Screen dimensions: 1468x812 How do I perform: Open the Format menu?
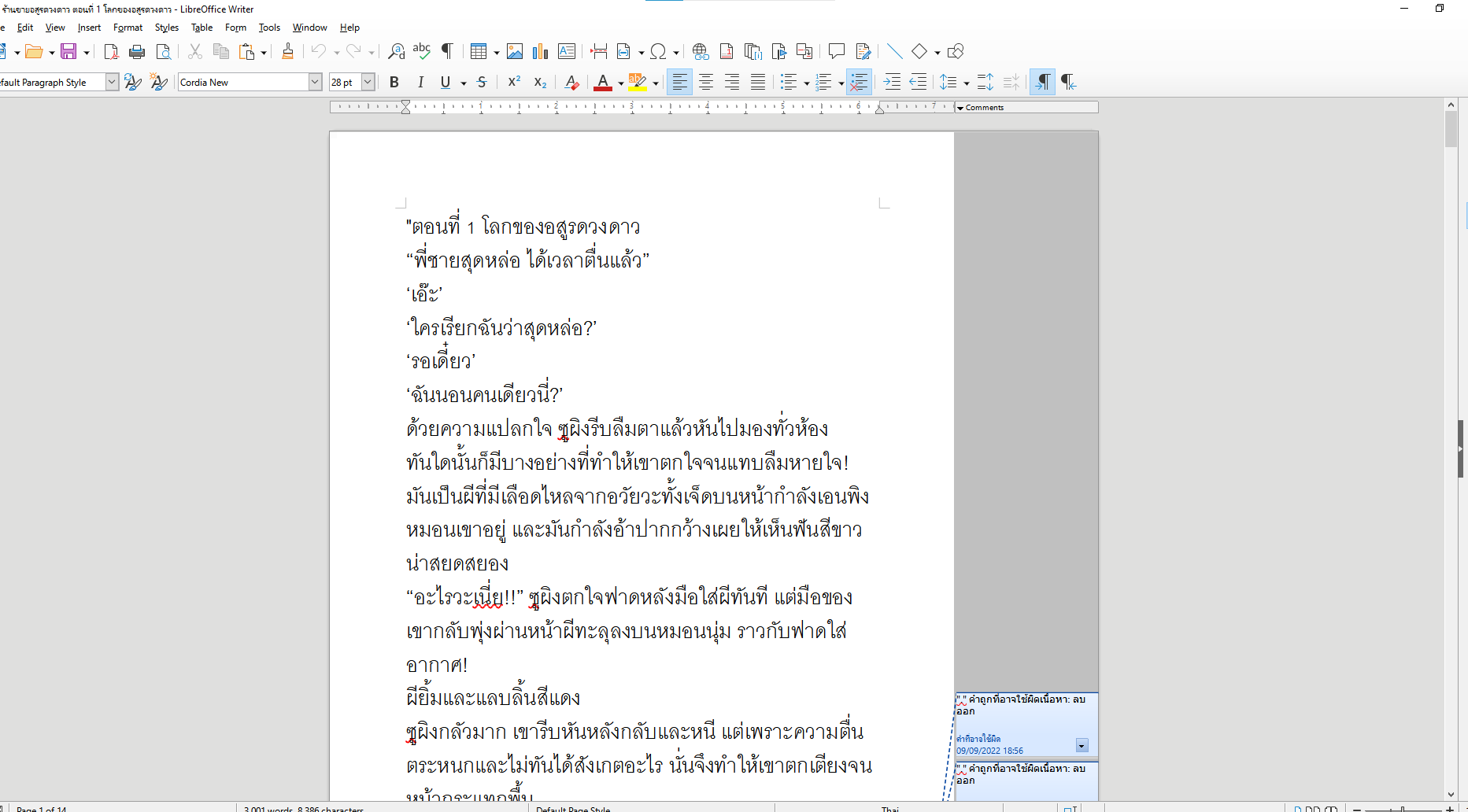pyautogui.click(x=128, y=28)
